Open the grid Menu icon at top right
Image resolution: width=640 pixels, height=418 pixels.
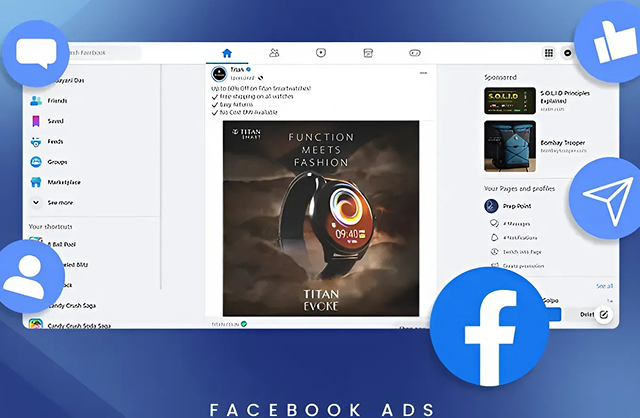[x=549, y=53]
